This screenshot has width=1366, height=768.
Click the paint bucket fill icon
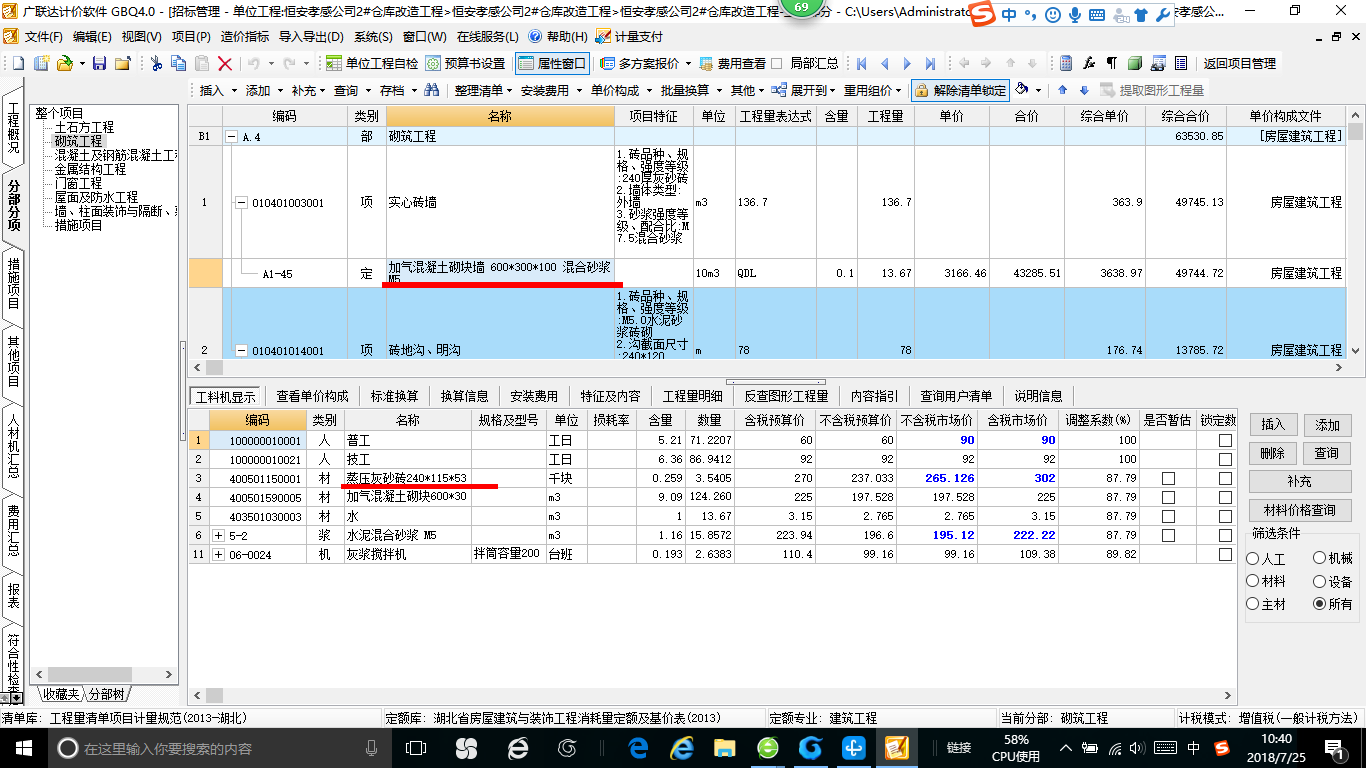[x=1023, y=90]
